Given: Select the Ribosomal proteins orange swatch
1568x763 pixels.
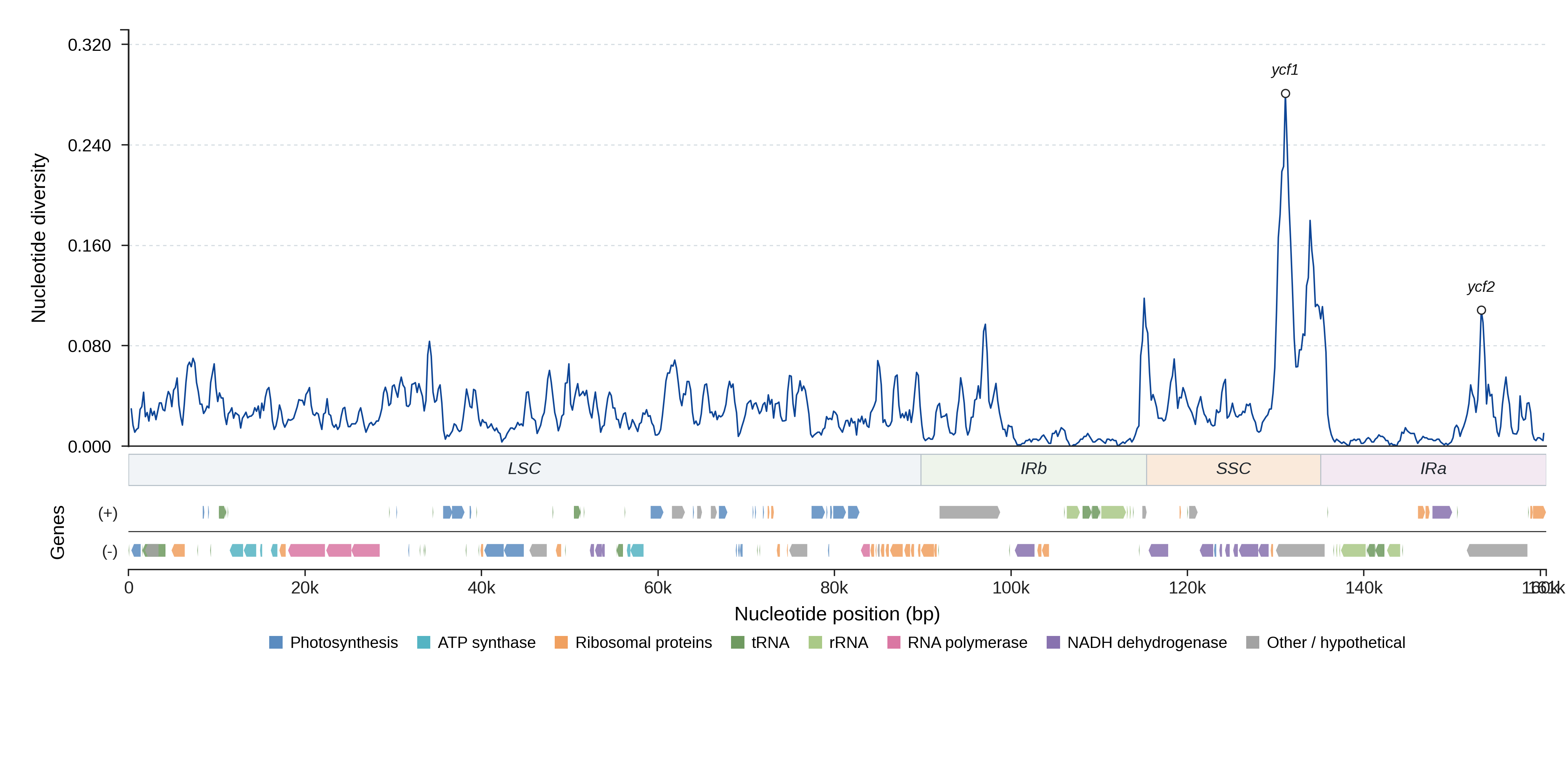Looking at the screenshot, I should tap(561, 642).
